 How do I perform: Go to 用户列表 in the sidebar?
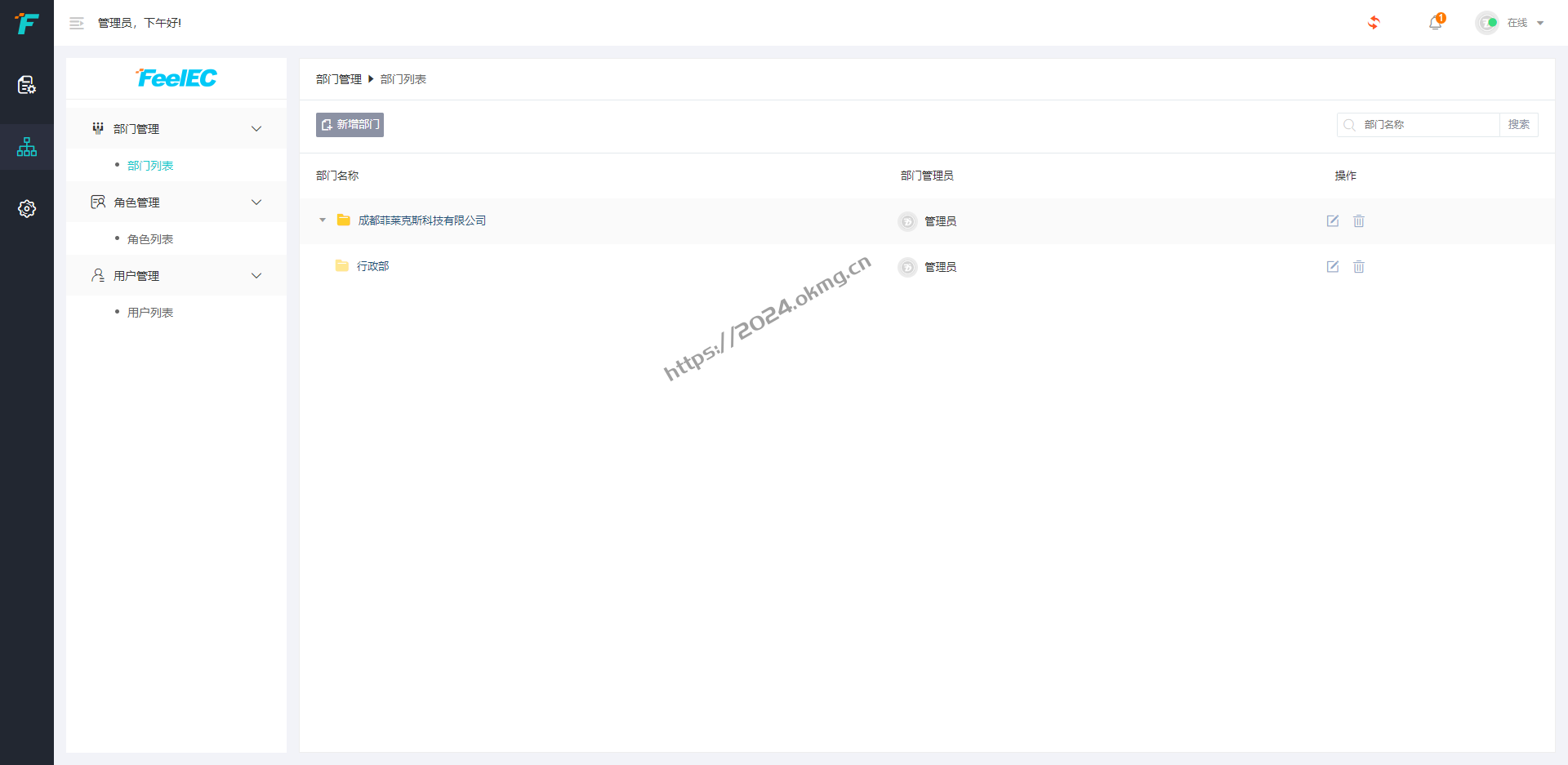pos(150,313)
